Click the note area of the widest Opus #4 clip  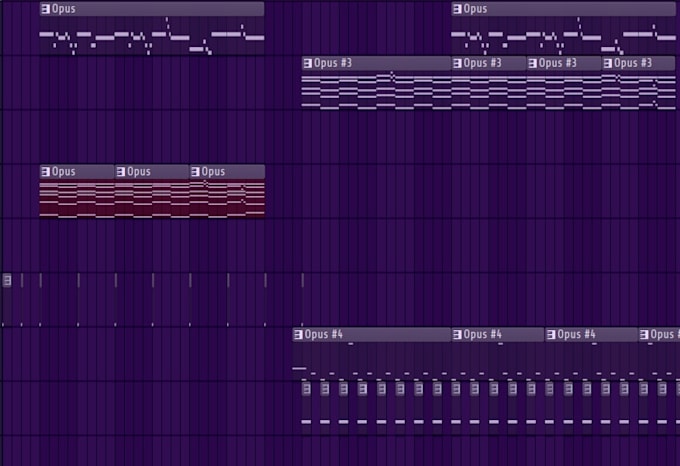pyautogui.click(x=372, y=361)
